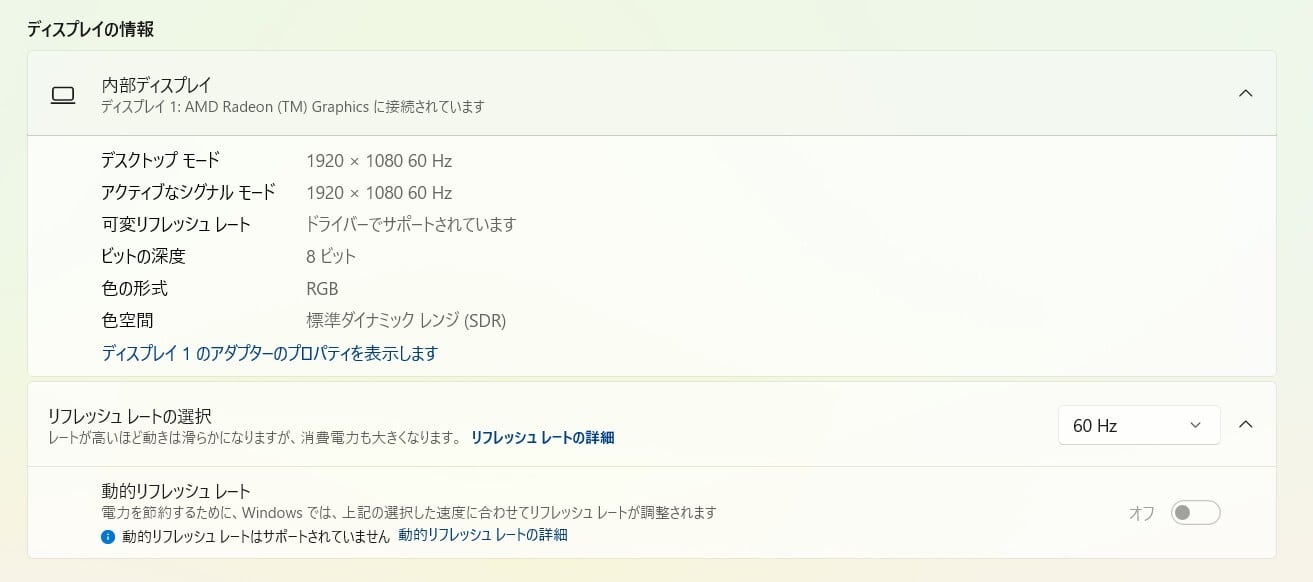The height and width of the screenshot is (582, 1313).
Task: Click the 標準ダイナミック レンジ (SDR) value
Action: point(406,321)
